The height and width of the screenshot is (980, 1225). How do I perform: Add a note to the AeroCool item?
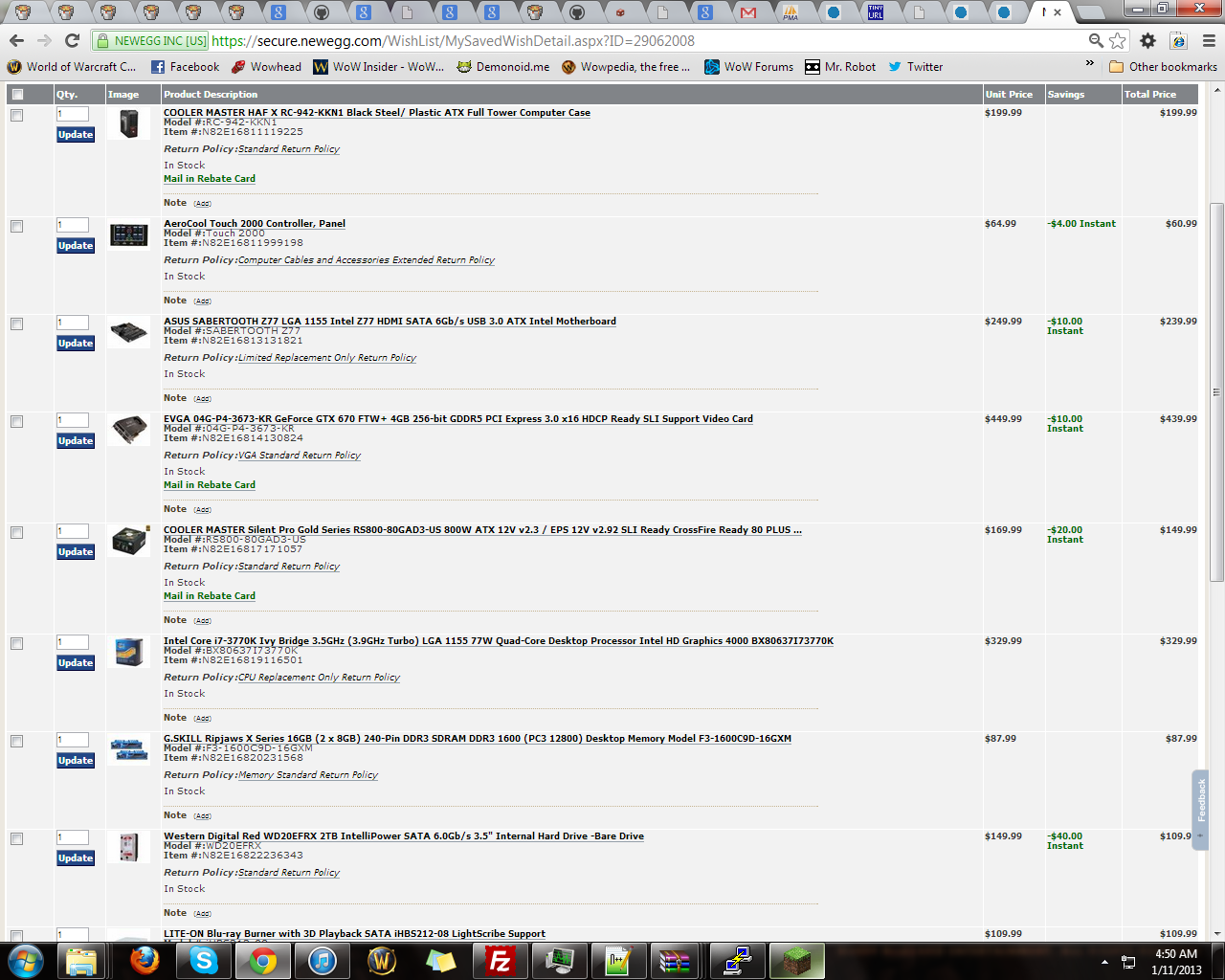pyautogui.click(x=202, y=301)
